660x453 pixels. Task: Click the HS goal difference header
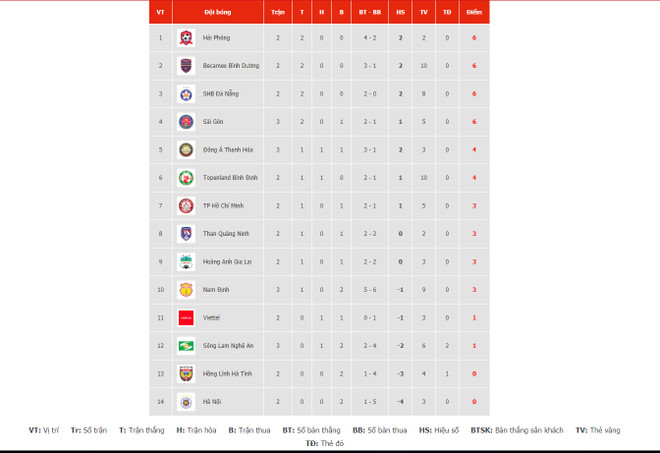pos(400,14)
